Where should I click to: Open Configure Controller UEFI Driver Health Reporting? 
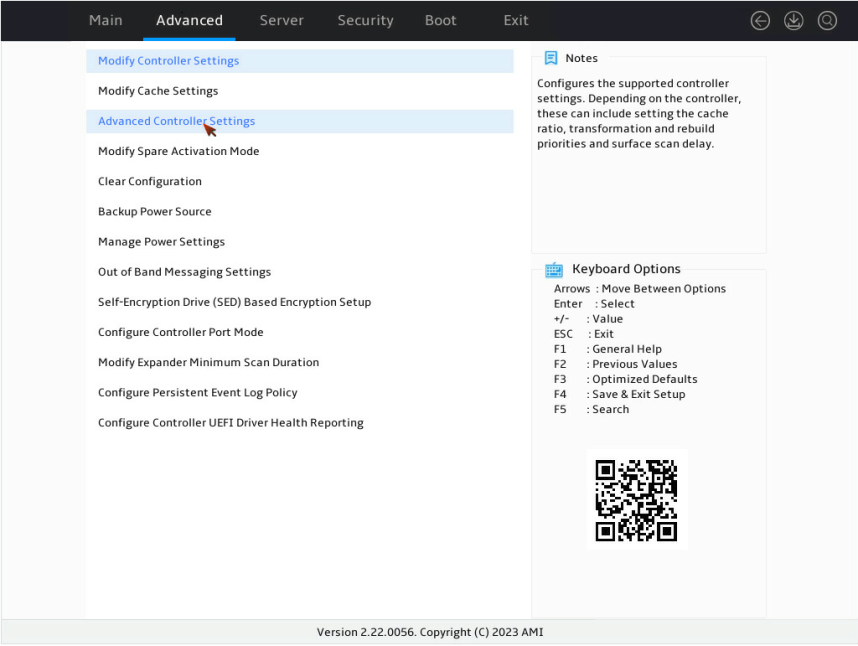(x=300, y=423)
